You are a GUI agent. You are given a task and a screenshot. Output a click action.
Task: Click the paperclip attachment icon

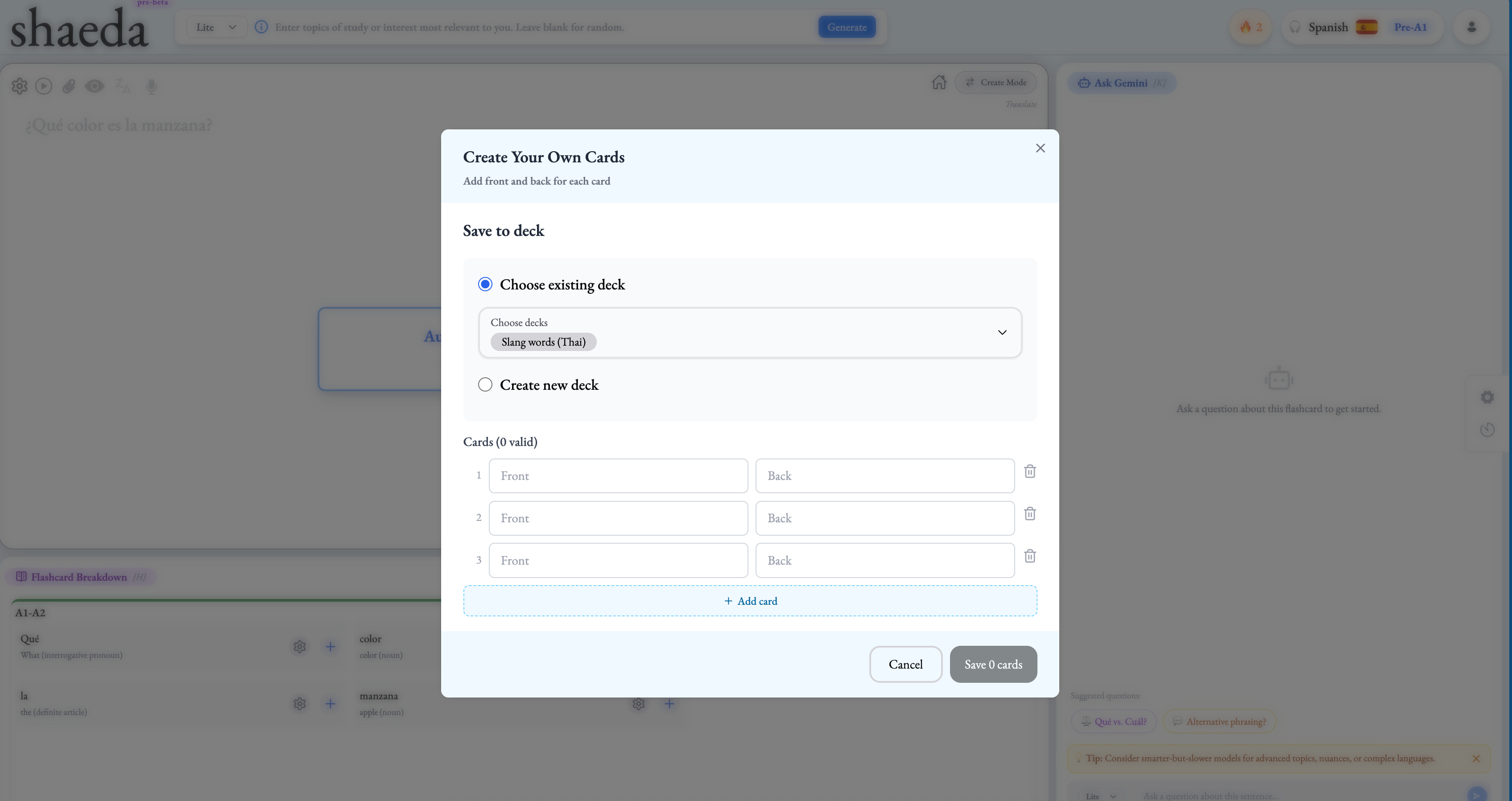69,87
